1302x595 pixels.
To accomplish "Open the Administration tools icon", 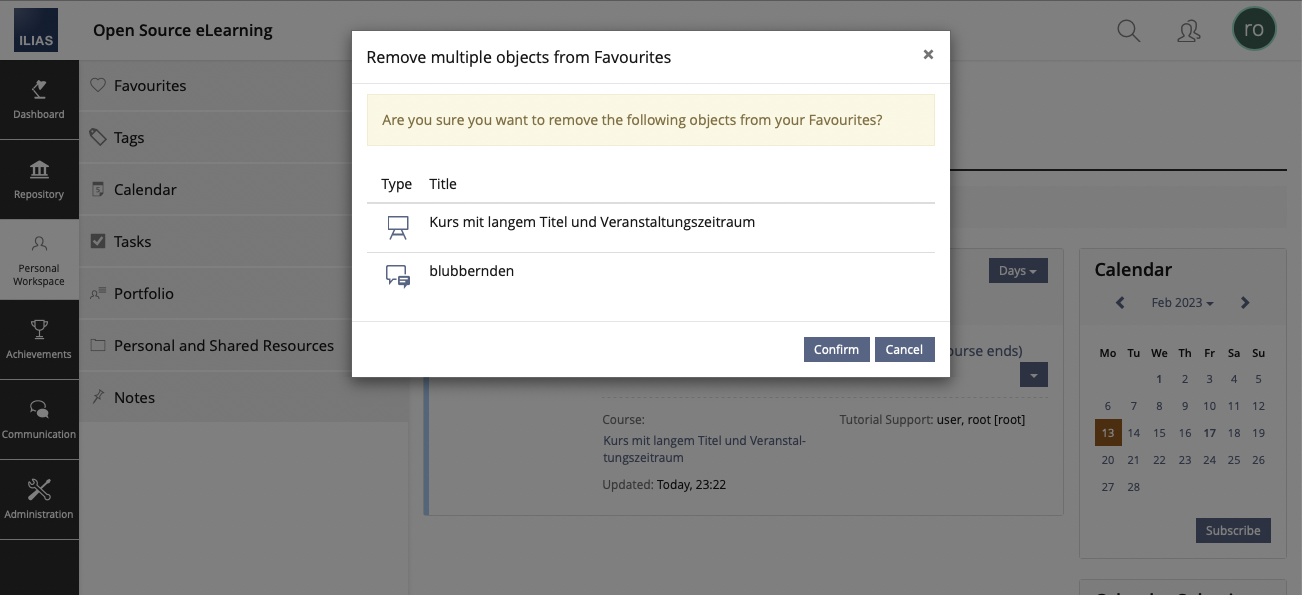I will pyautogui.click(x=39, y=490).
